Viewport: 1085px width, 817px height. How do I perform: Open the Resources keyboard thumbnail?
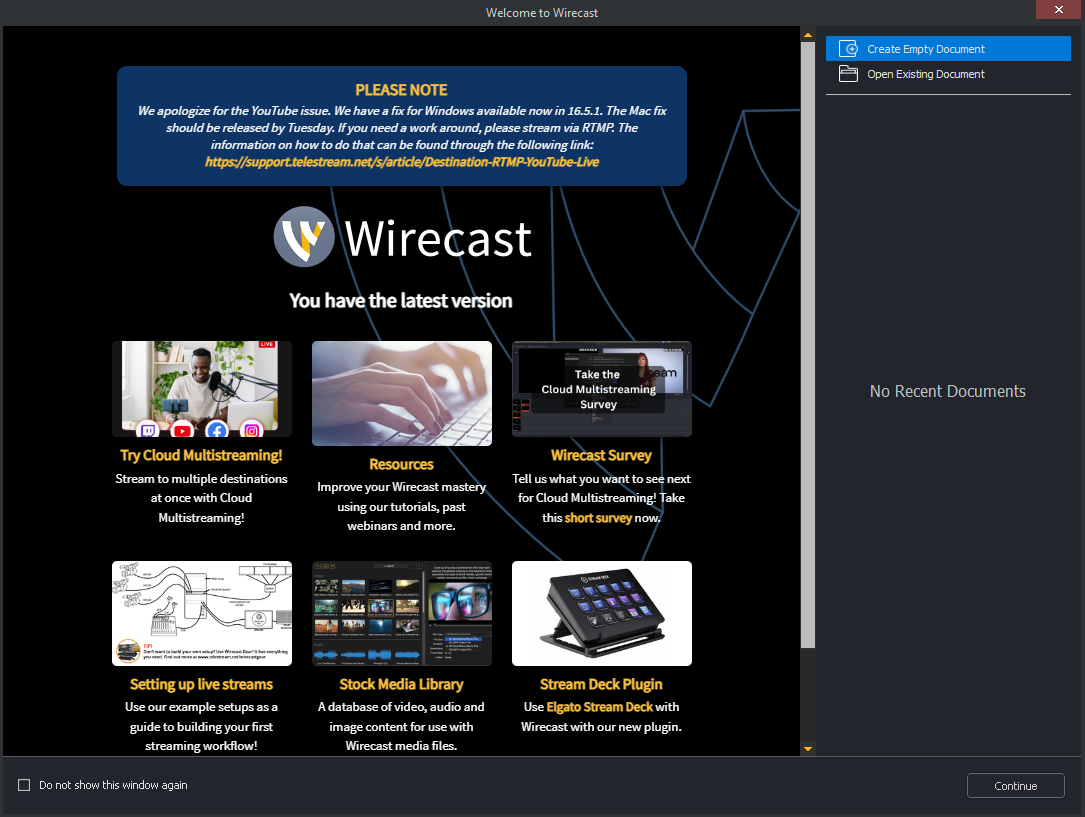402,393
